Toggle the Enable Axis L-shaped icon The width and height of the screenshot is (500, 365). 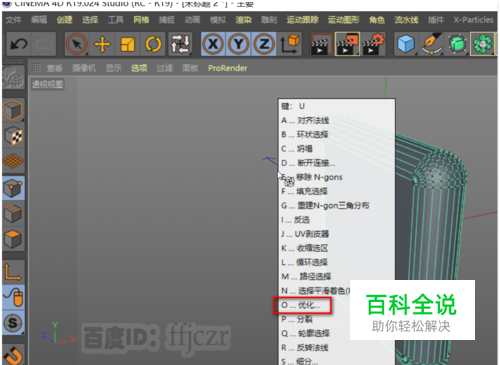[13, 272]
